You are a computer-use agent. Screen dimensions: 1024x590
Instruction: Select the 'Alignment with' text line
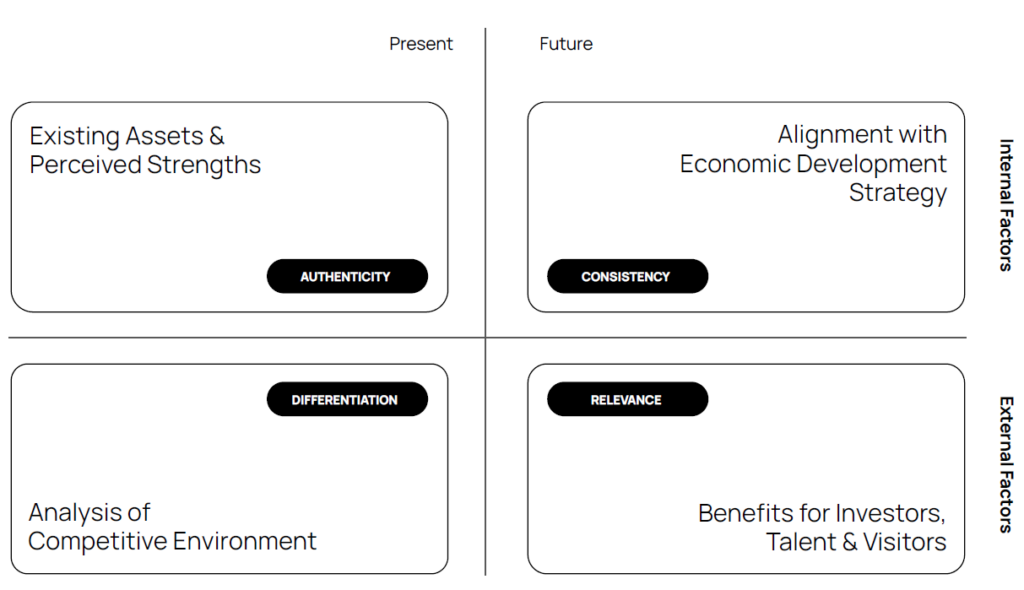click(x=862, y=134)
